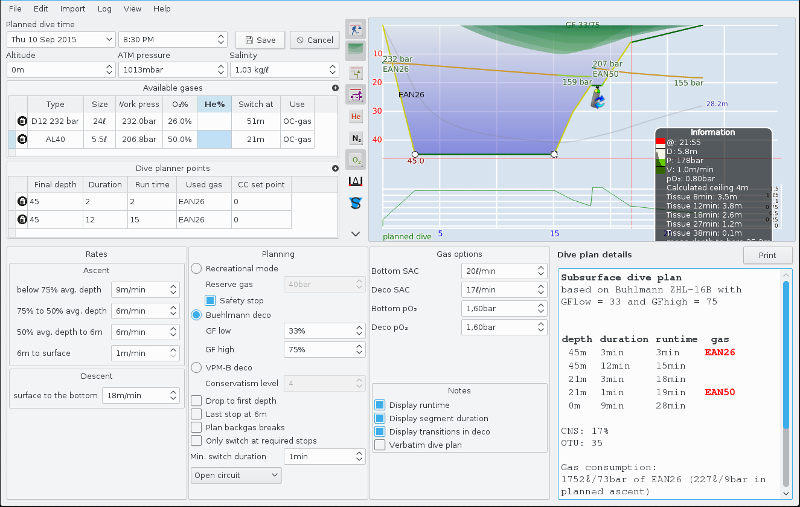This screenshot has height=507, width=800.
Task: Enable VPM-B deco option
Action: tap(196, 367)
